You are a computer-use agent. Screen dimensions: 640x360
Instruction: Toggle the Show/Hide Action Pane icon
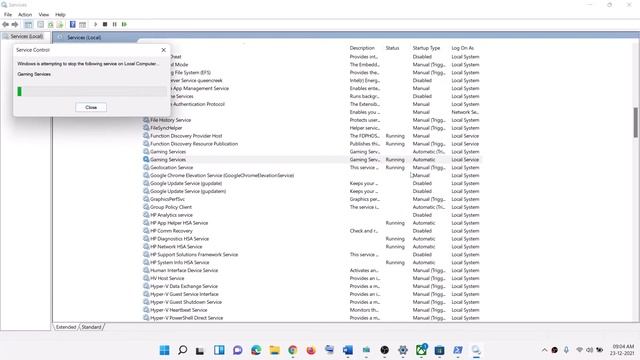pyautogui.click(x=82, y=24)
